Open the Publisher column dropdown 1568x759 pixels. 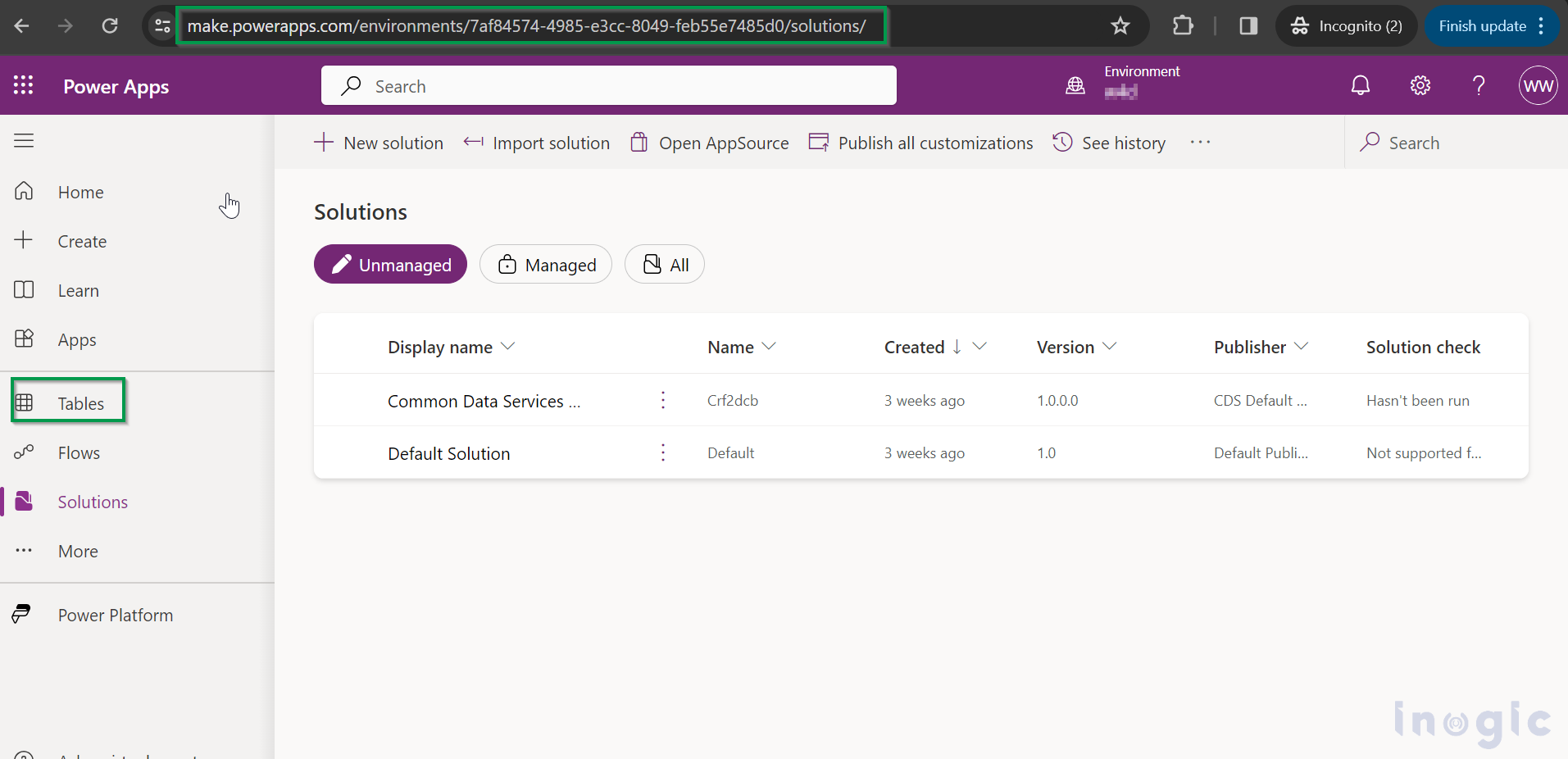[x=1301, y=347]
